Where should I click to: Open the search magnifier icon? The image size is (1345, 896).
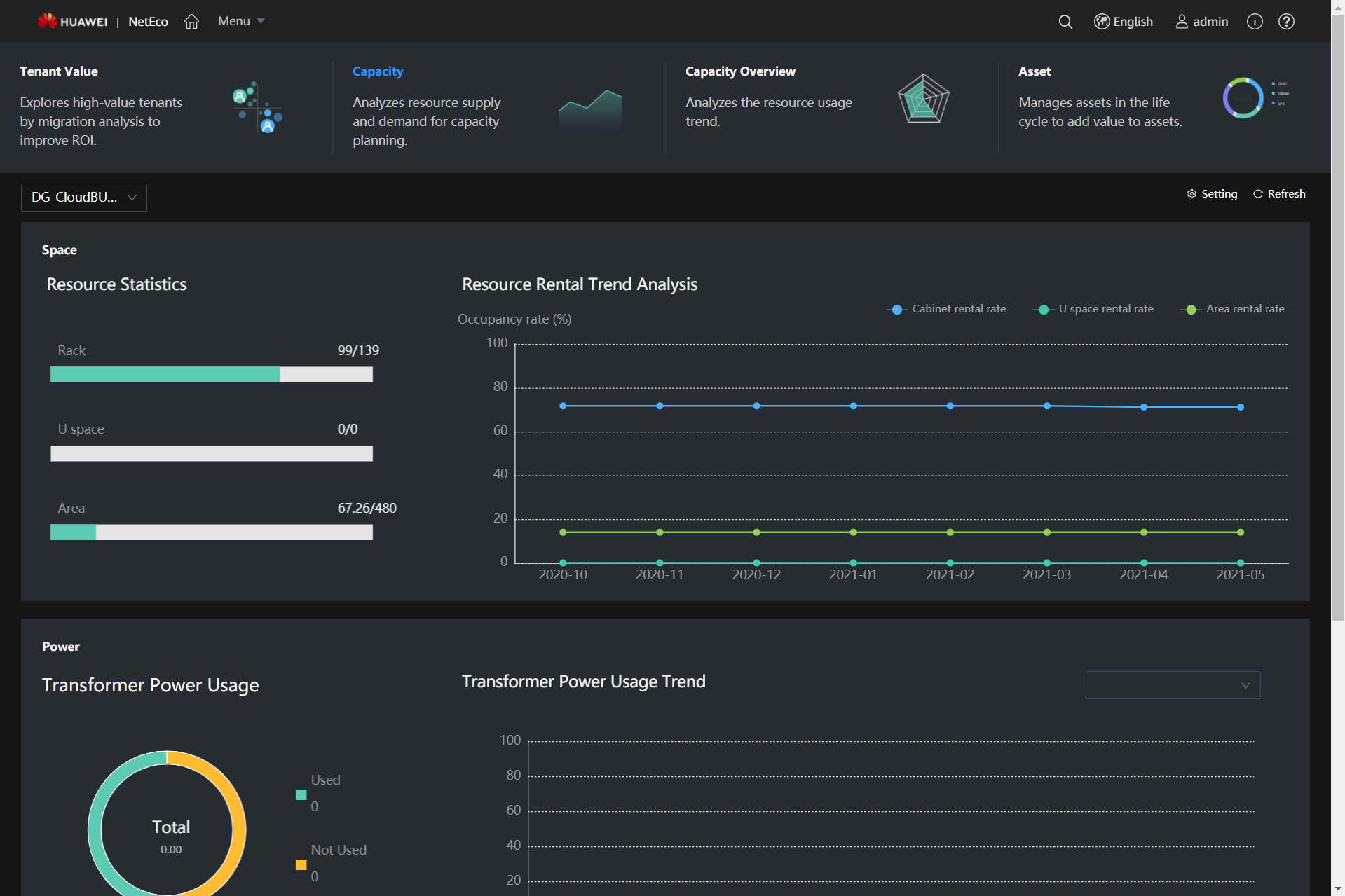pos(1065,22)
